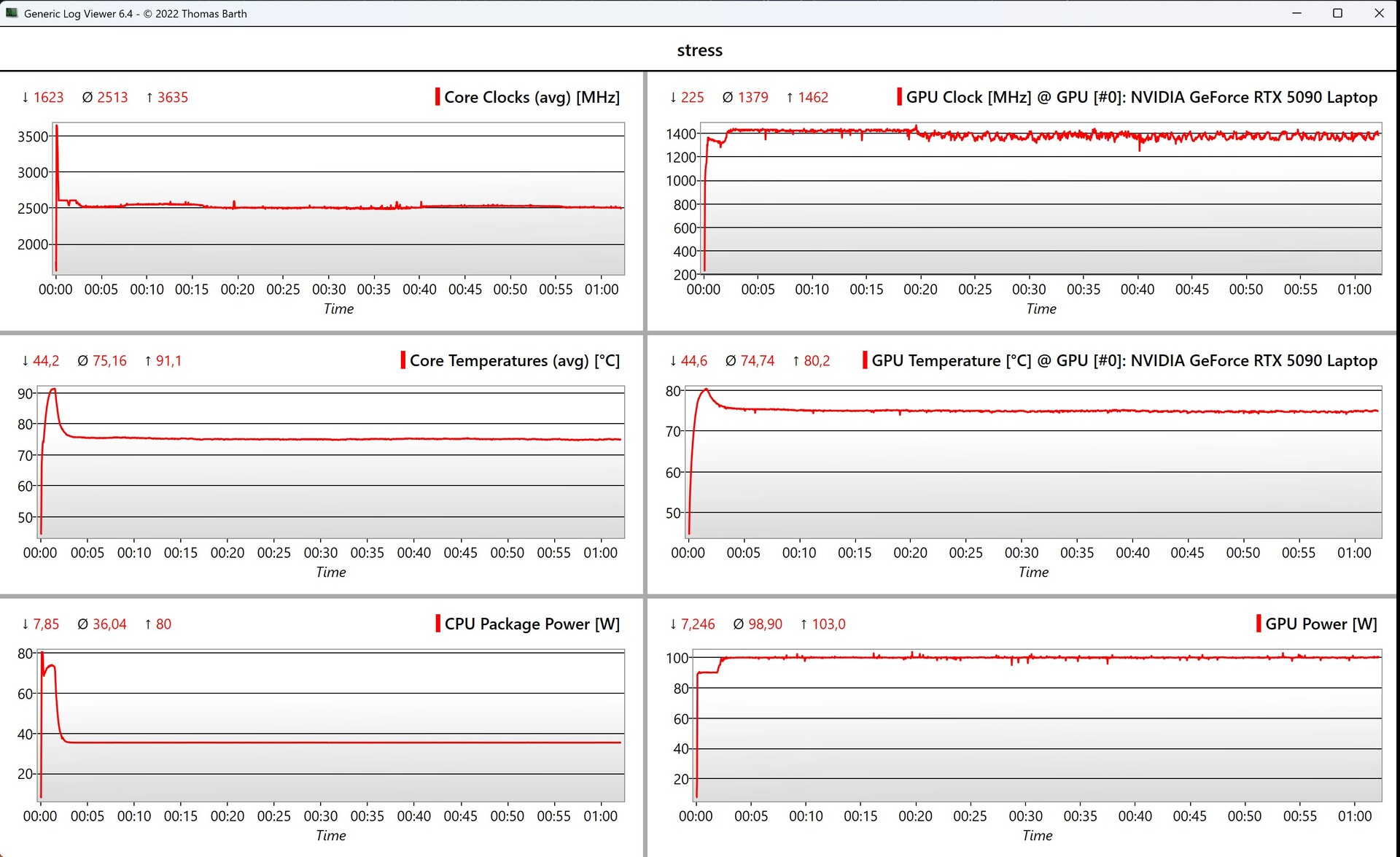Viewport: 1400px width, 857px height.
Task: Click GPU Power [W] legend label
Action: tap(1321, 624)
